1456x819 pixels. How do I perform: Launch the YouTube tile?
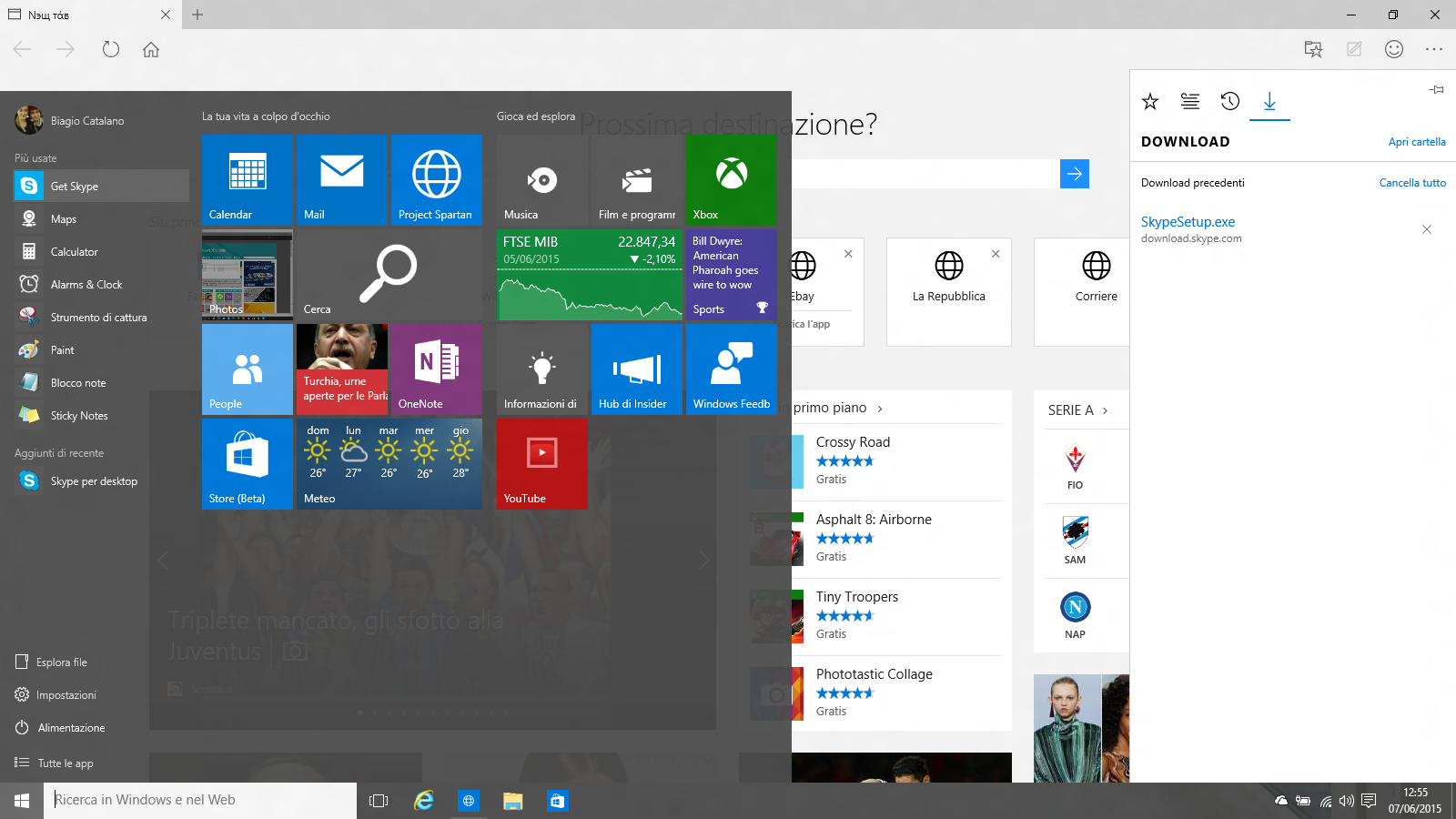click(x=541, y=463)
